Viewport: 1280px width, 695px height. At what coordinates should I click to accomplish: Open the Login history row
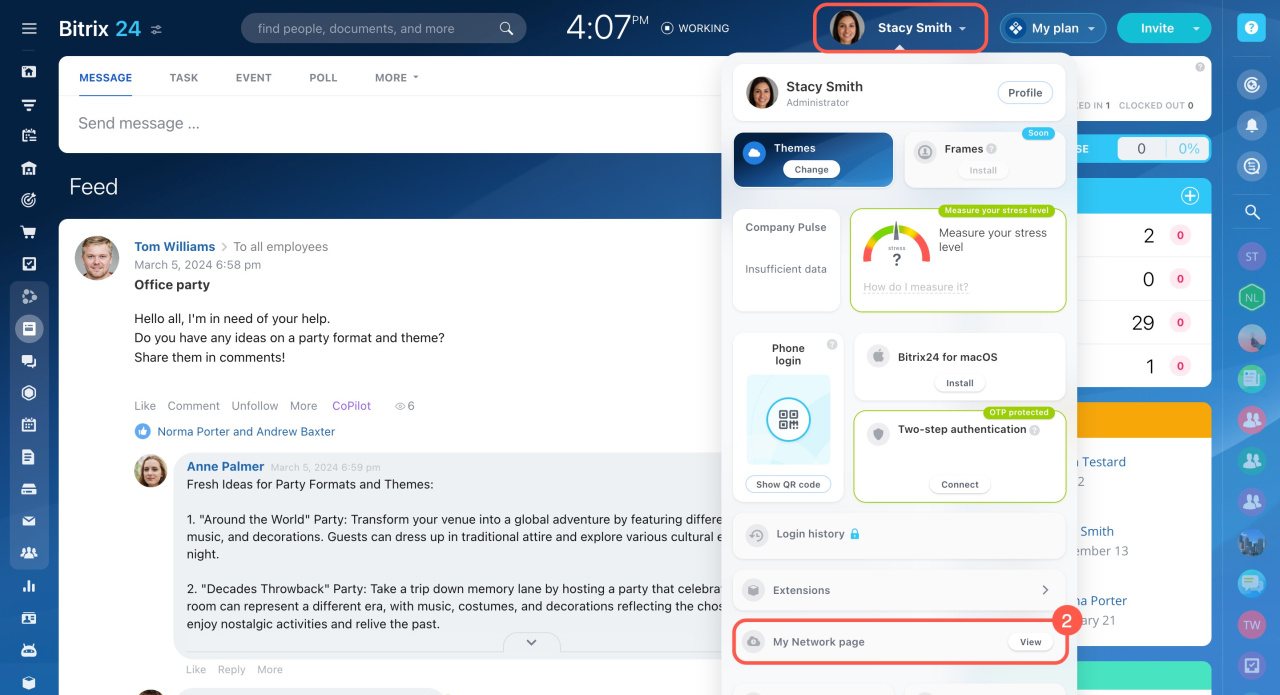click(899, 535)
